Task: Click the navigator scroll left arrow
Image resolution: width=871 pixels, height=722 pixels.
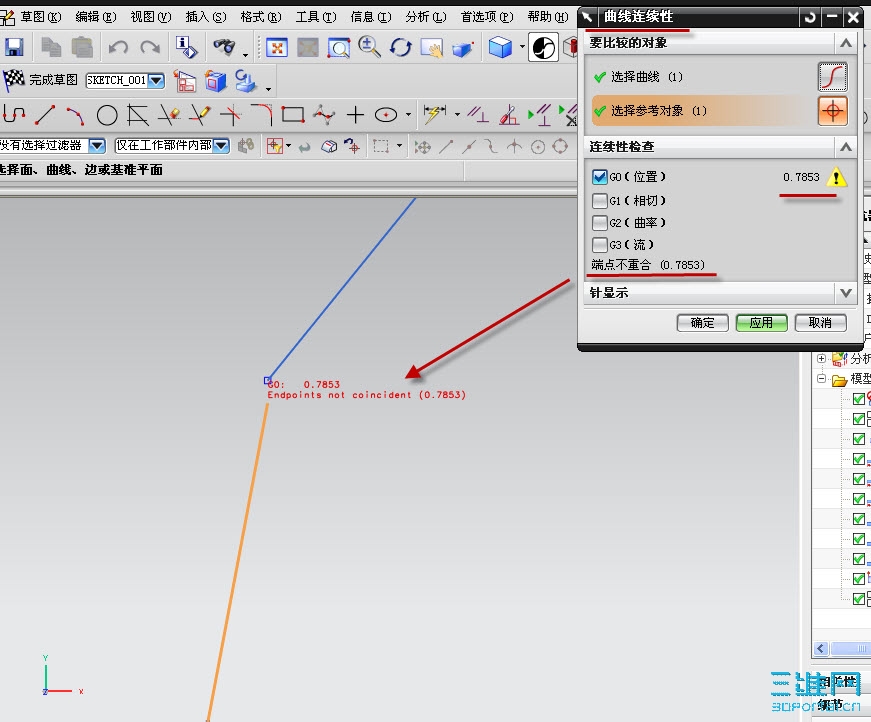Action: click(x=821, y=648)
